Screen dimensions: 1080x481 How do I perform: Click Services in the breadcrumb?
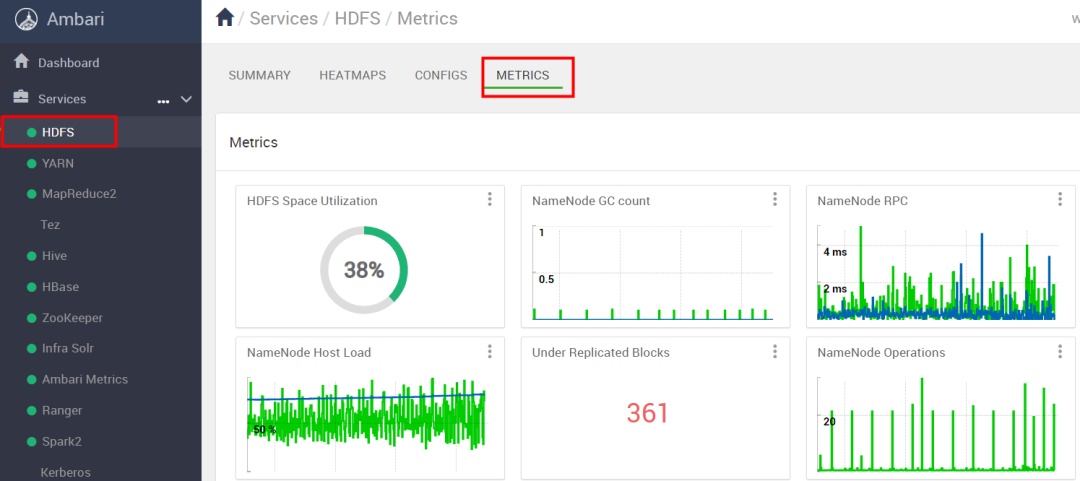[x=284, y=19]
